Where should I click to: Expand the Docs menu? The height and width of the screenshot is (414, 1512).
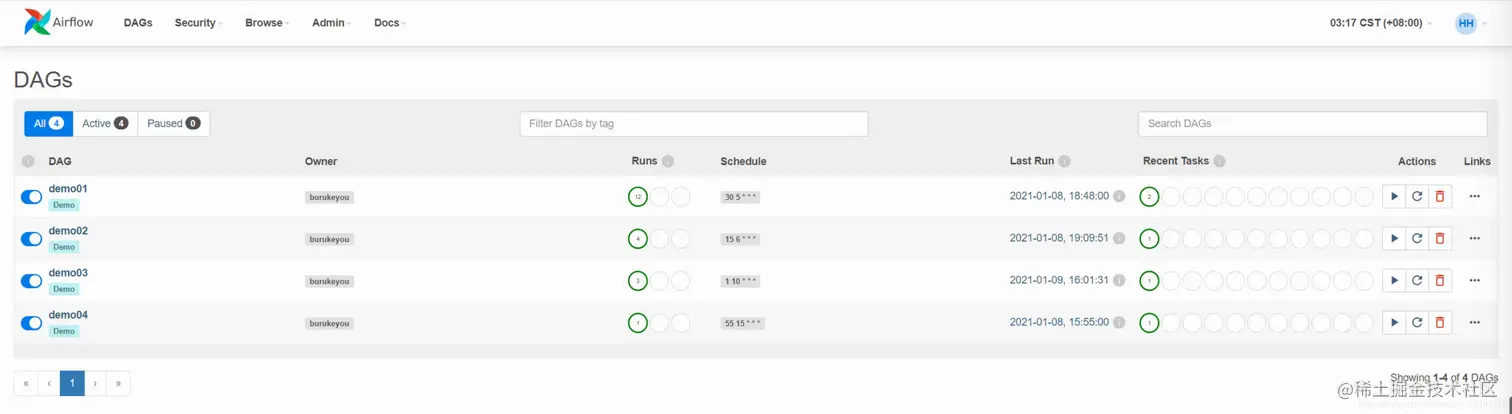point(390,23)
